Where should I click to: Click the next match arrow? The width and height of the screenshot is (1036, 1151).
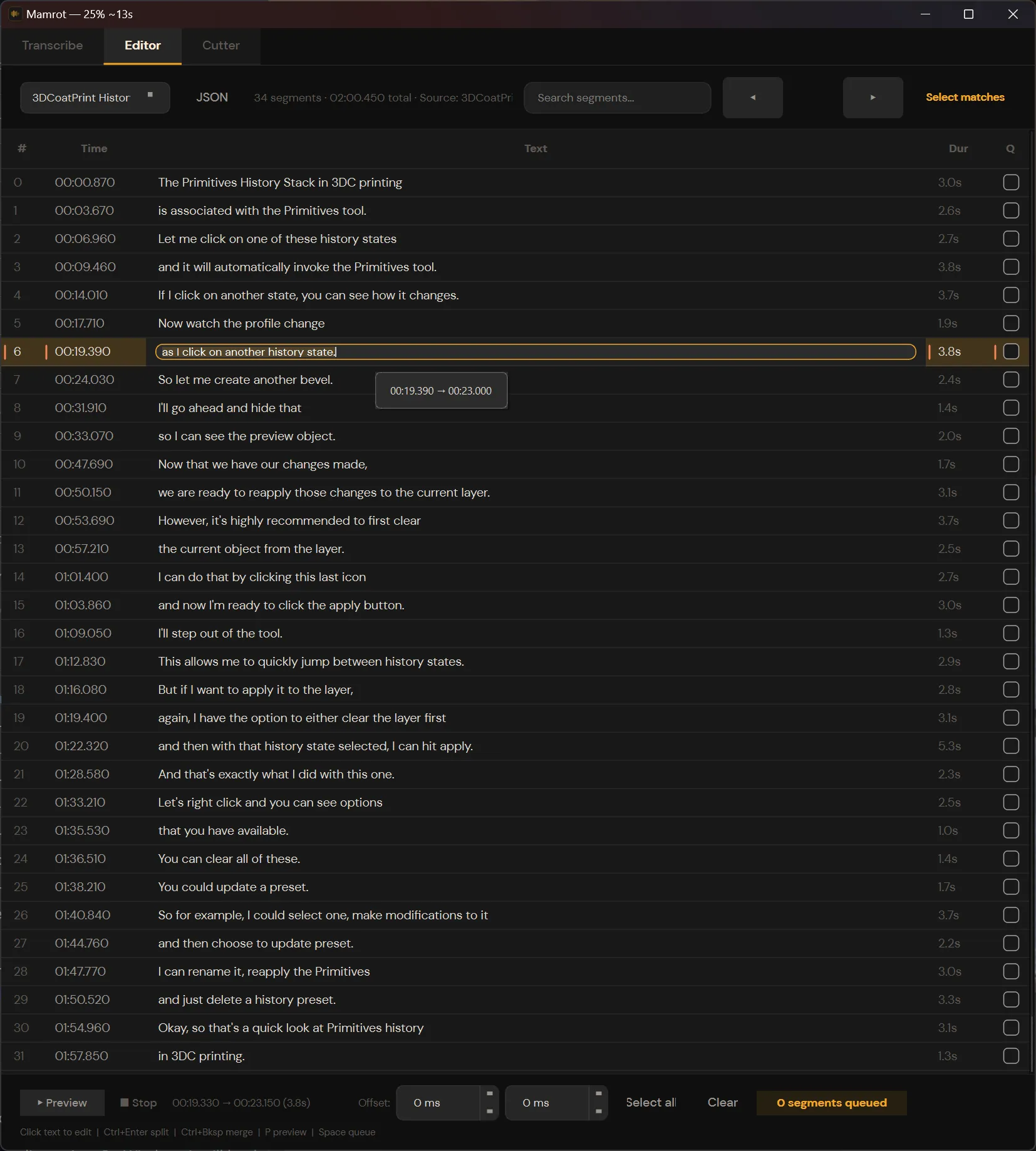[872, 98]
